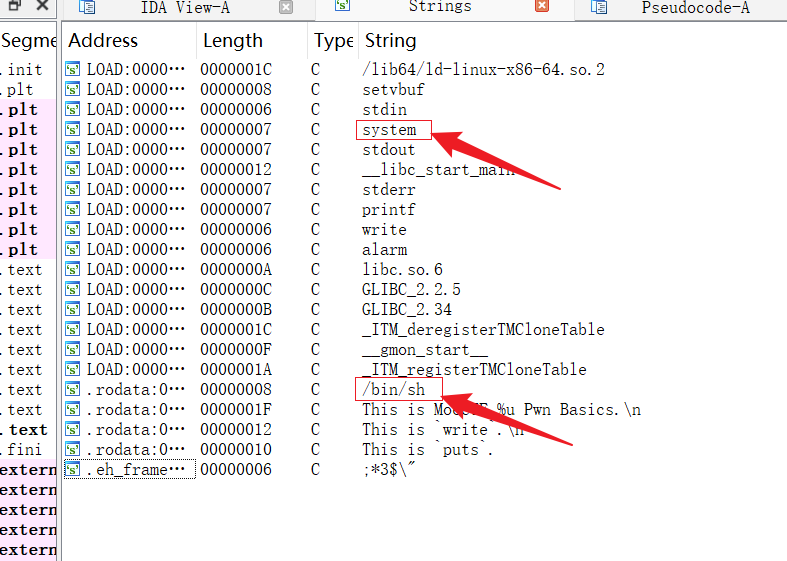This screenshot has height=561, width=787.
Task: Select the /bin/sh string entry
Action: [x=394, y=389]
